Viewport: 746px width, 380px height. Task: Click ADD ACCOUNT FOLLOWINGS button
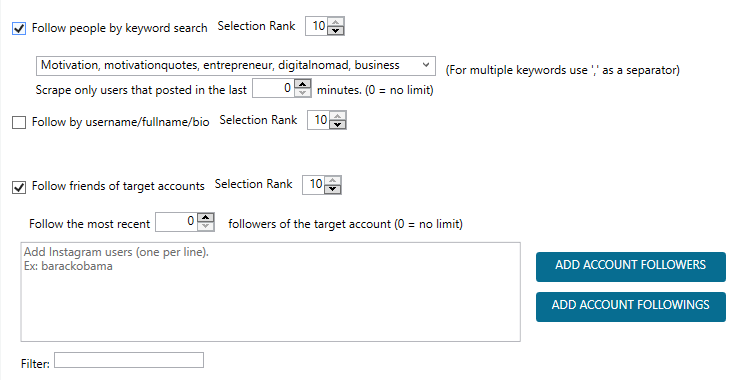[x=631, y=307]
